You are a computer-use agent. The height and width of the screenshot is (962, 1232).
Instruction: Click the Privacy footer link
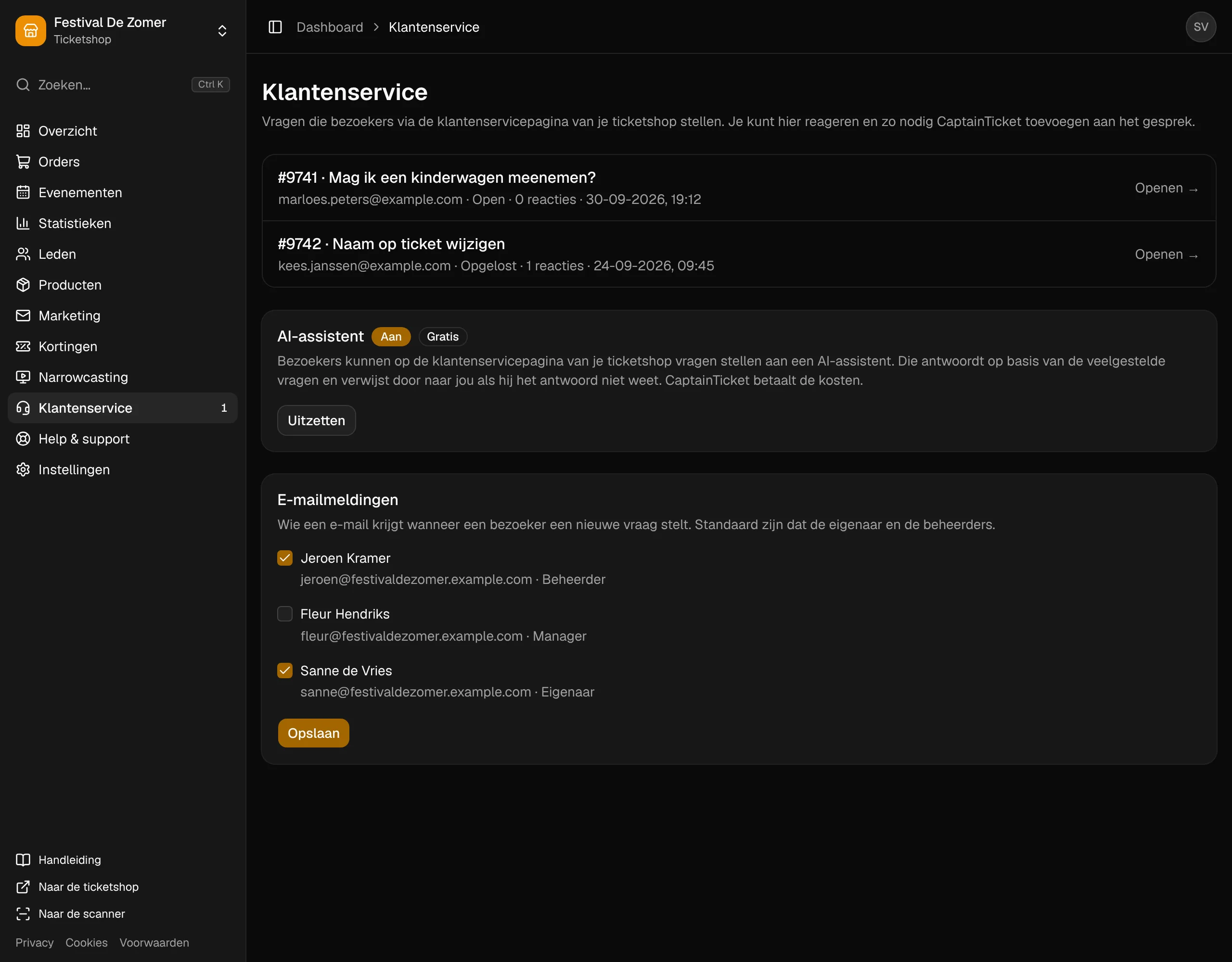tap(35, 942)
